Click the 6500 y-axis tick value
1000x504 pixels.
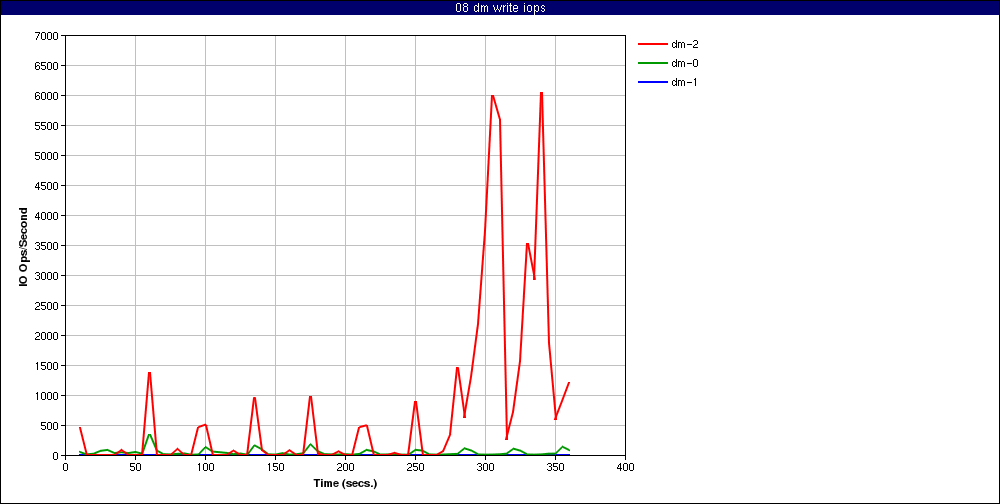pos(46,66)
